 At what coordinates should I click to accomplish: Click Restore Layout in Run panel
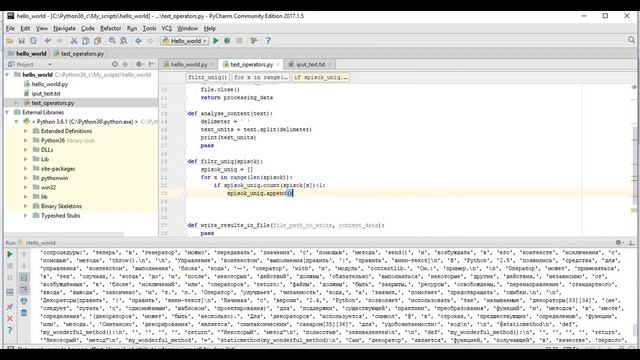(10, 292)
